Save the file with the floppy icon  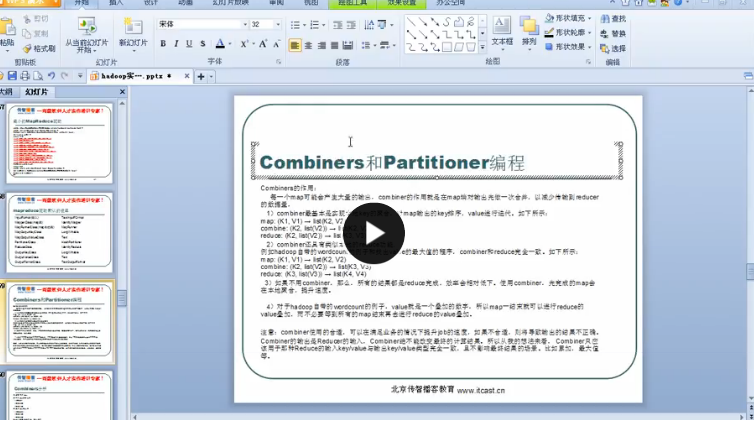pos(12,76)
